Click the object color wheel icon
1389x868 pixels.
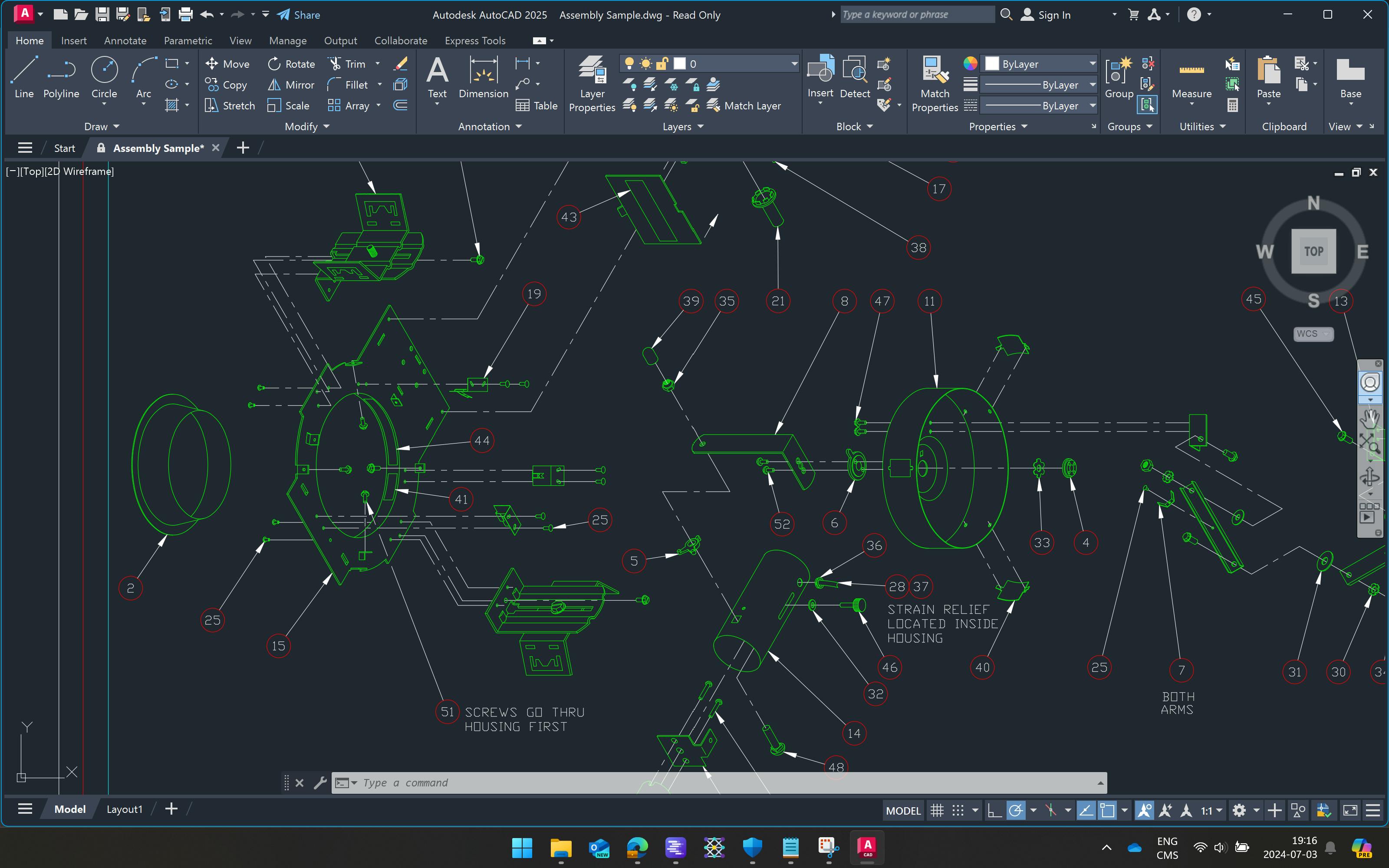pos(970,64)
